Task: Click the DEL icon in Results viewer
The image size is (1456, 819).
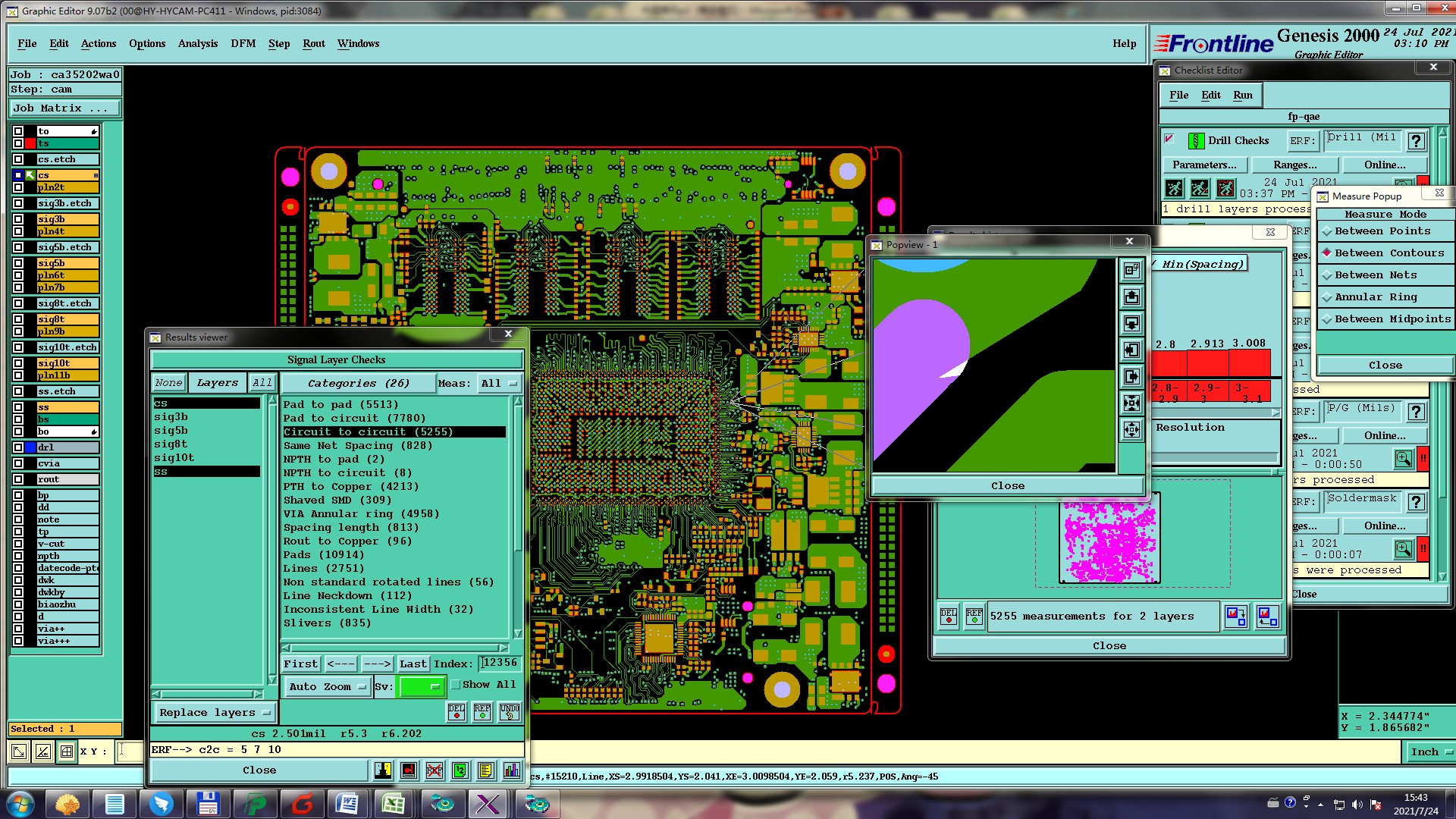Action: pos(457,711)
